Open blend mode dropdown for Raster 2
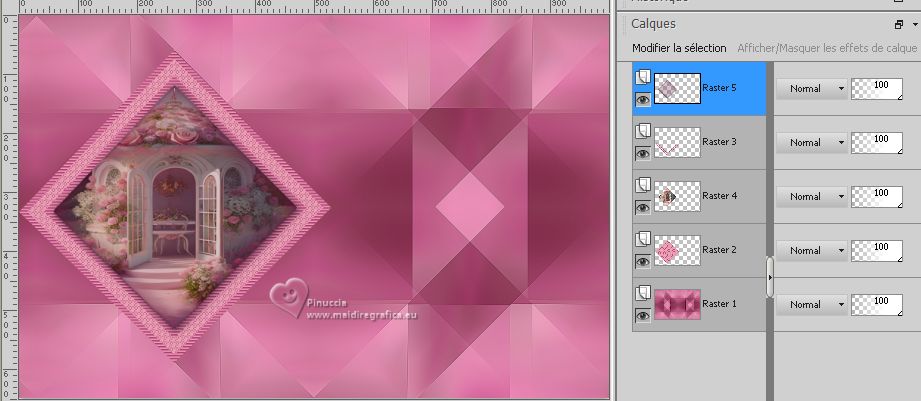This screenshot has width=921, height=401. (812, 251)
